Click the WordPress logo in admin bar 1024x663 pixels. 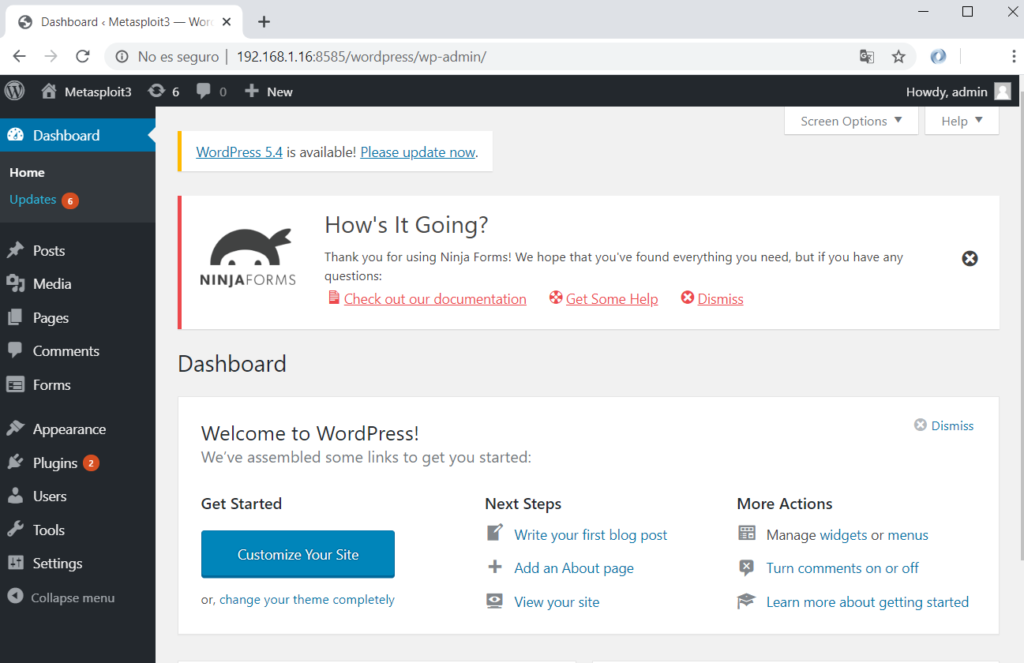(x=14, y=91)
